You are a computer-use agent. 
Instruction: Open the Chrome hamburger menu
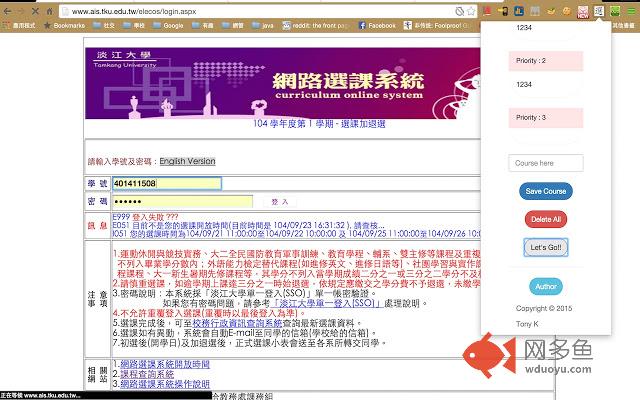pyautogui.click(x=631, y=11)
